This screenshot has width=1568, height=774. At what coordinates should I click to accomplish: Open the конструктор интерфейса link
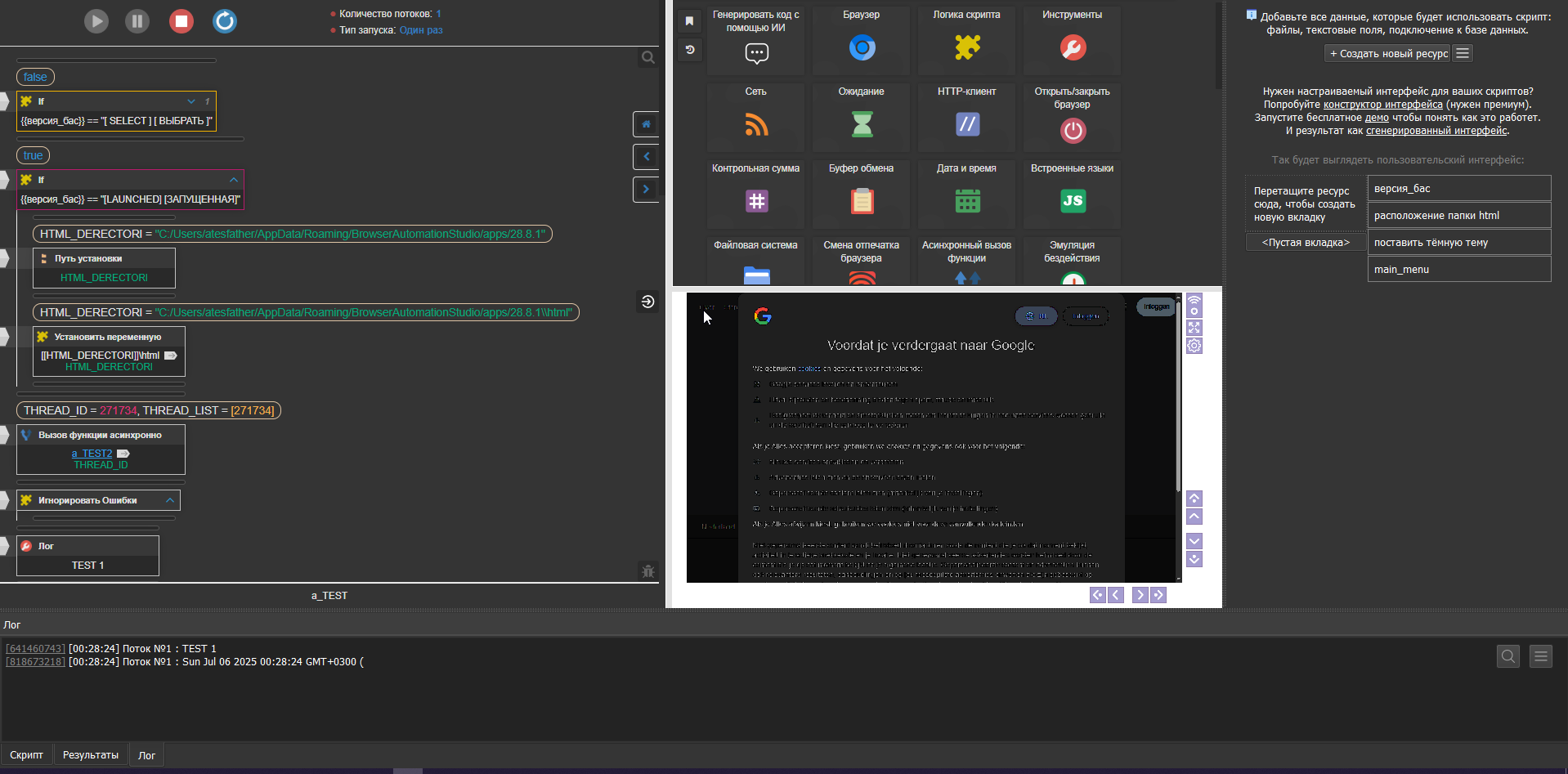pos(1382,105)
